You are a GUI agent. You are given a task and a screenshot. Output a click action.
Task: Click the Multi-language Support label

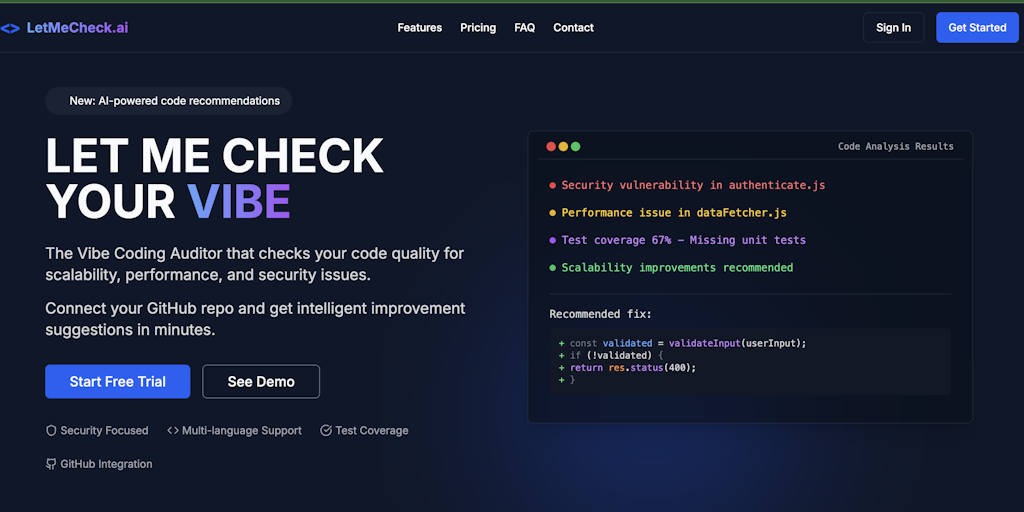(242, 430)
